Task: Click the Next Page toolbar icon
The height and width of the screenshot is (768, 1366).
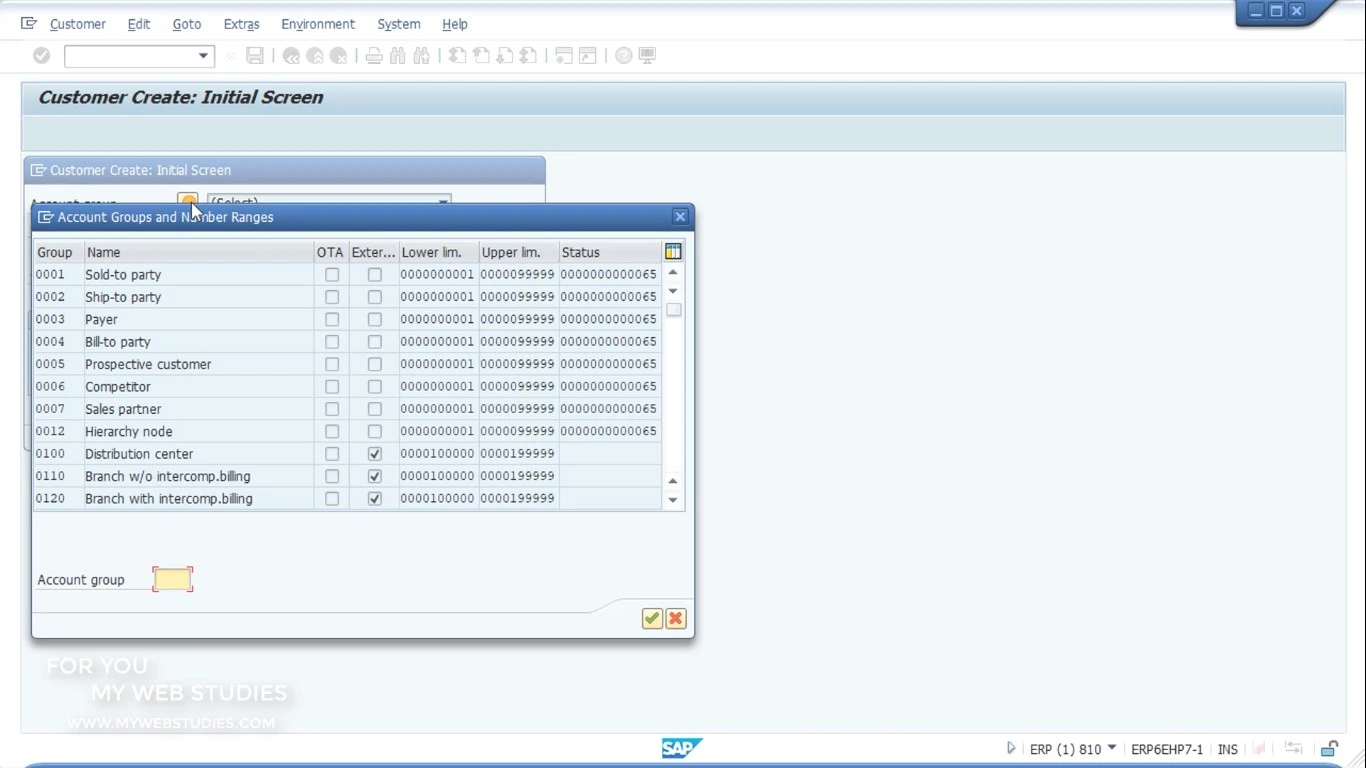Action: point(505,56)
